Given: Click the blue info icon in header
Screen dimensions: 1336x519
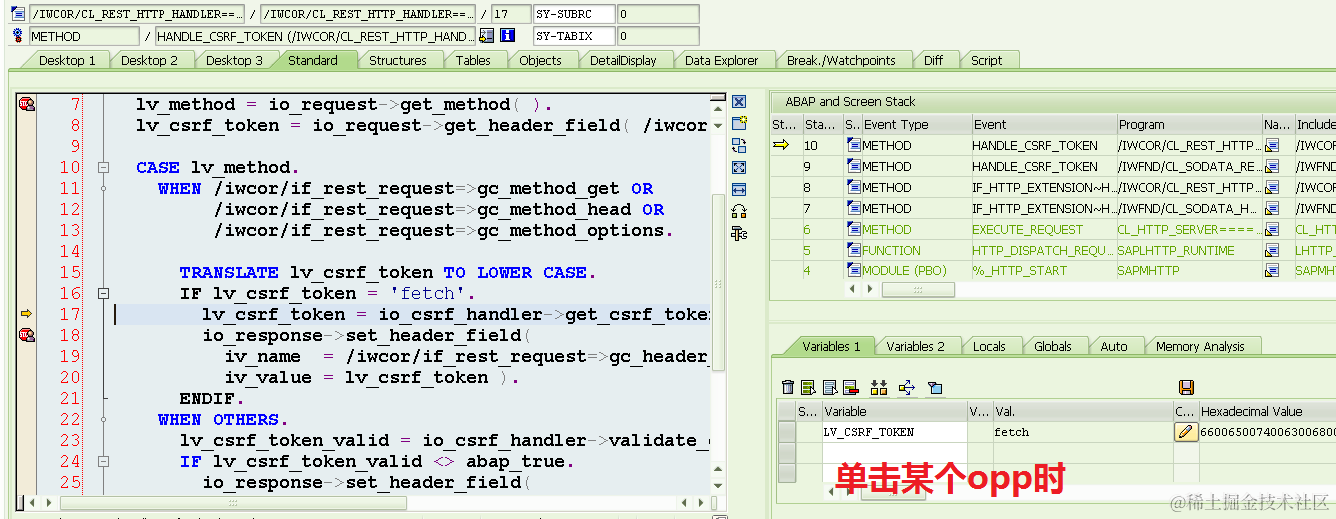Looking at the screenshot, I should click(507, 36).
